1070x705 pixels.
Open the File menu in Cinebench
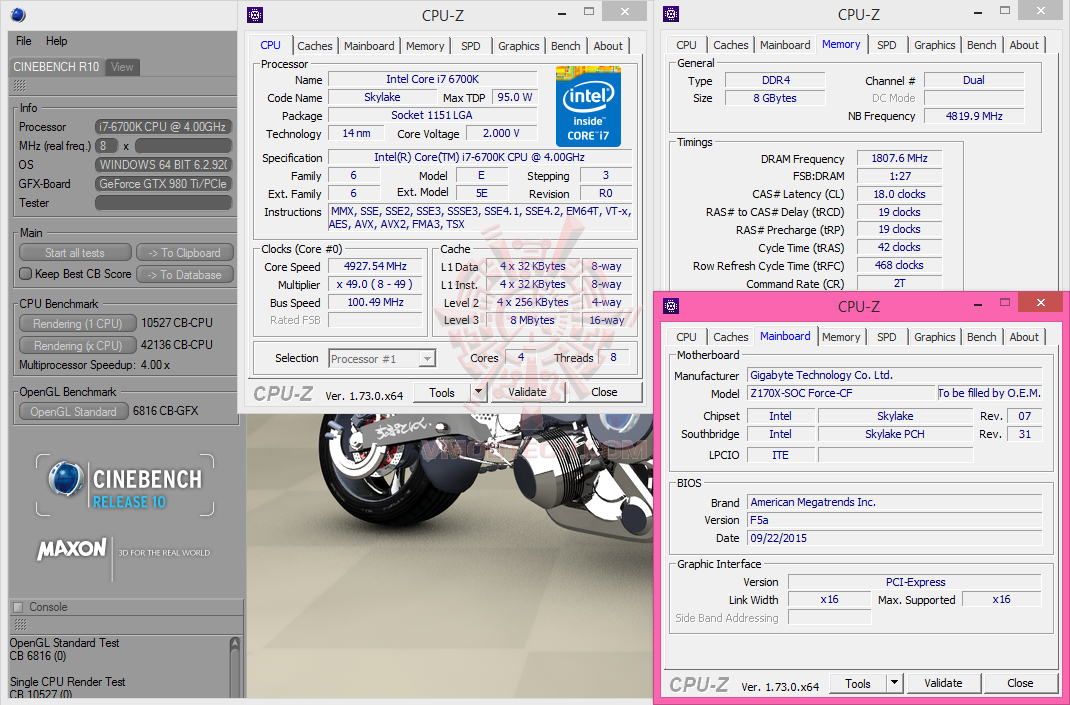click(24, 41)
